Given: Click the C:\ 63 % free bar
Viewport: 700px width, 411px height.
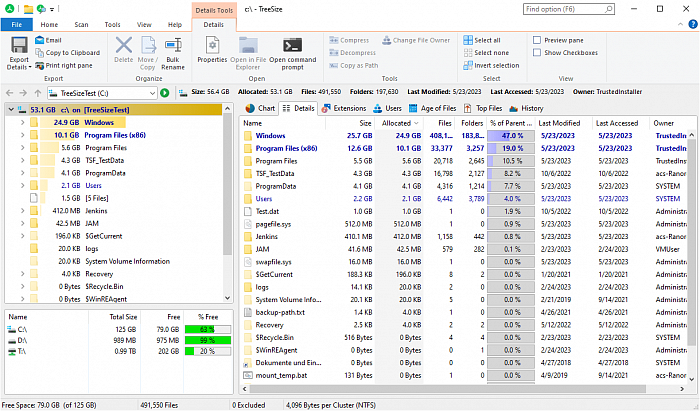Looking at the screenshot, I should coord(208,329).
